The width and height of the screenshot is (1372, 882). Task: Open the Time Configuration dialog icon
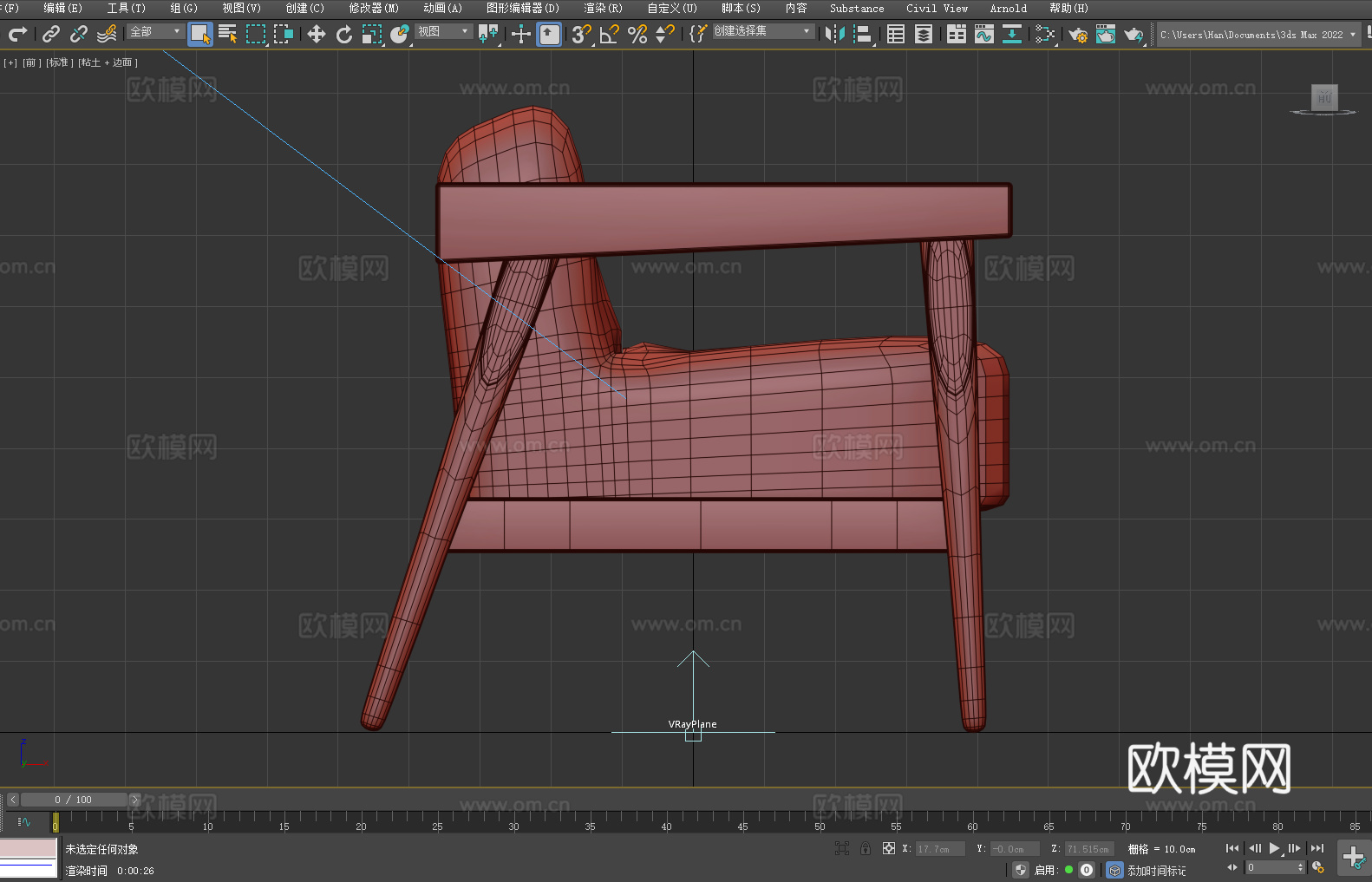coord(1318,867)
